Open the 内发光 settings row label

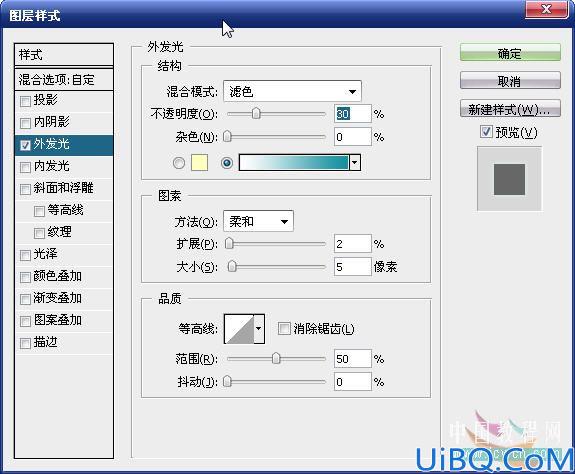(52, 166)
